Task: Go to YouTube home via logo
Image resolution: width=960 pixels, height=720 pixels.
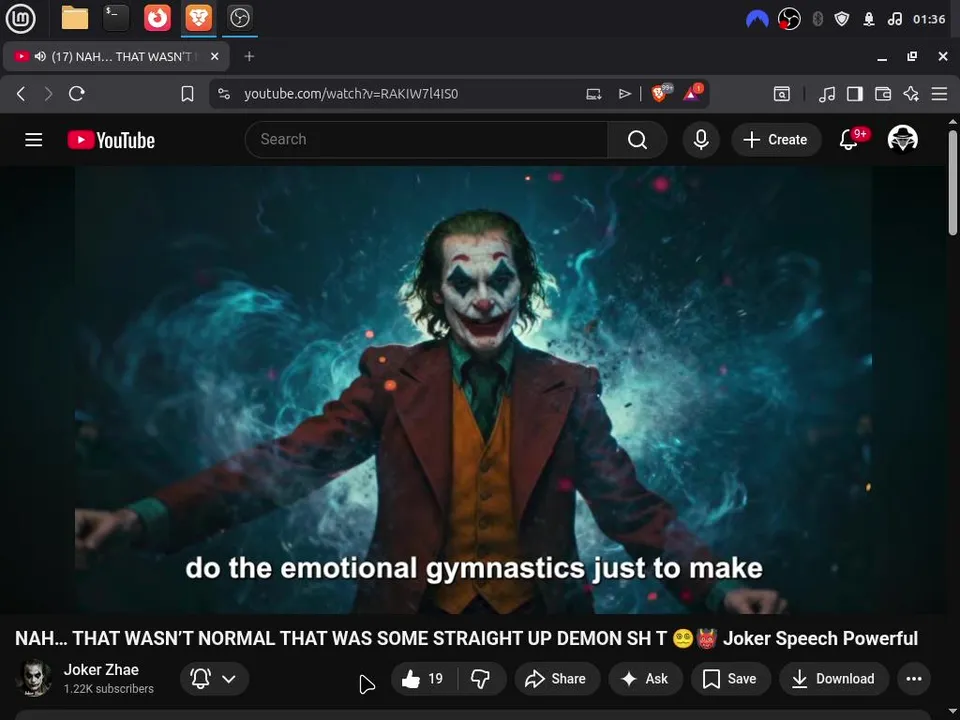Action: 111,140
